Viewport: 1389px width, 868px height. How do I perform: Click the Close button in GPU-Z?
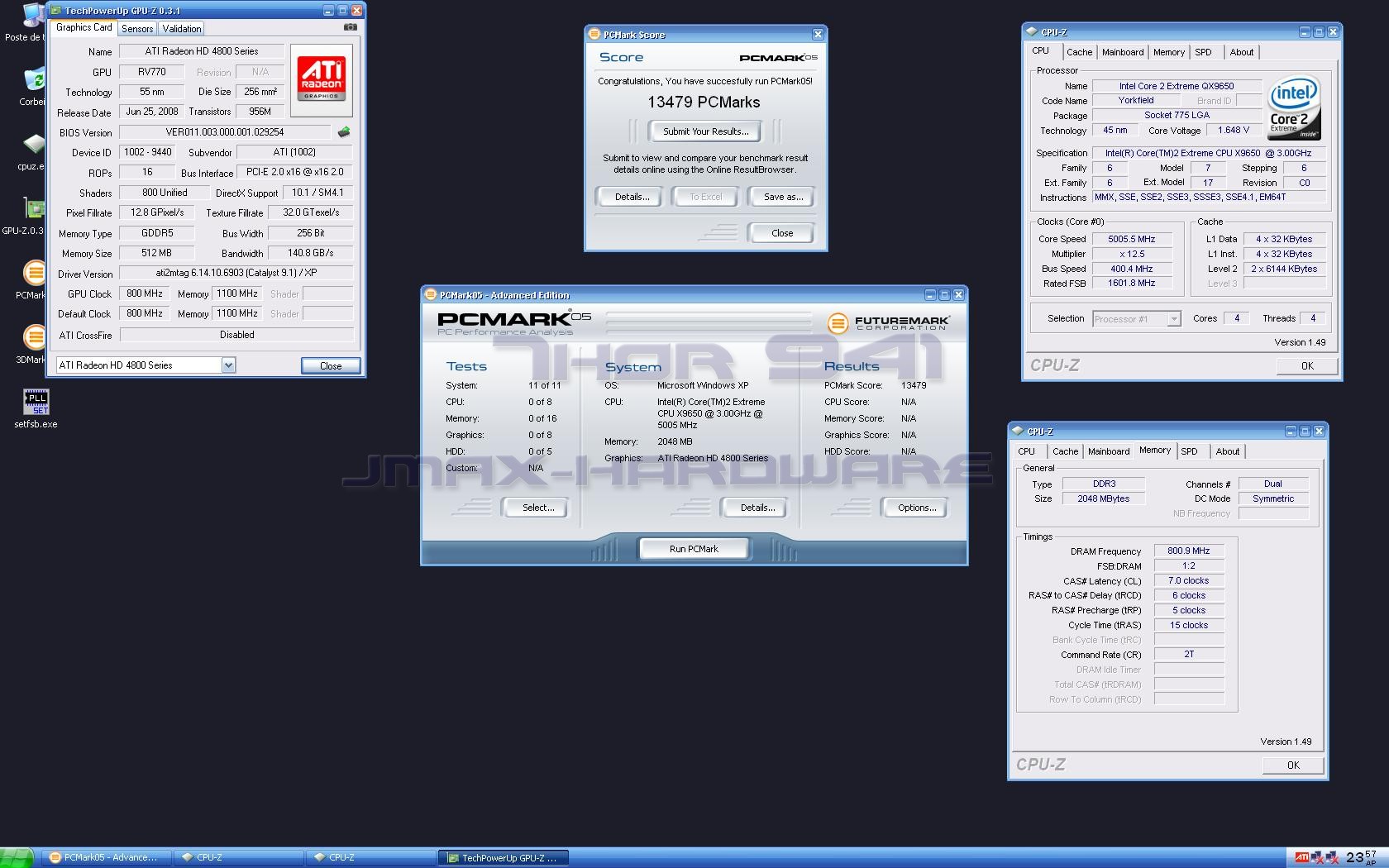point(331,366)
